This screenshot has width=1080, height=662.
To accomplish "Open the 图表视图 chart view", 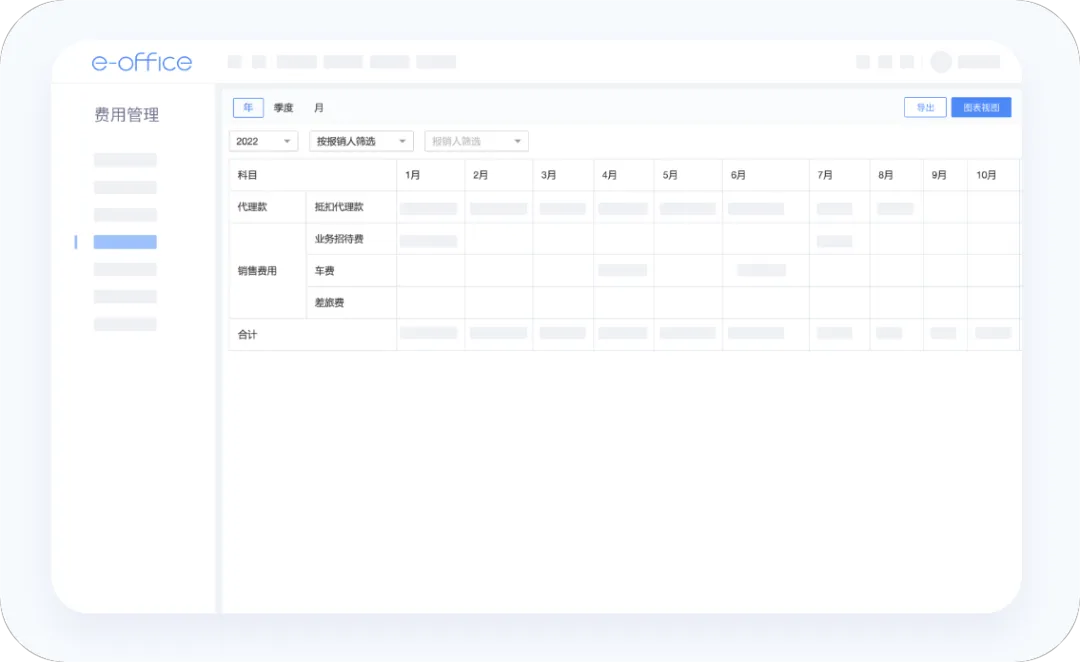I will pos(980,108).
